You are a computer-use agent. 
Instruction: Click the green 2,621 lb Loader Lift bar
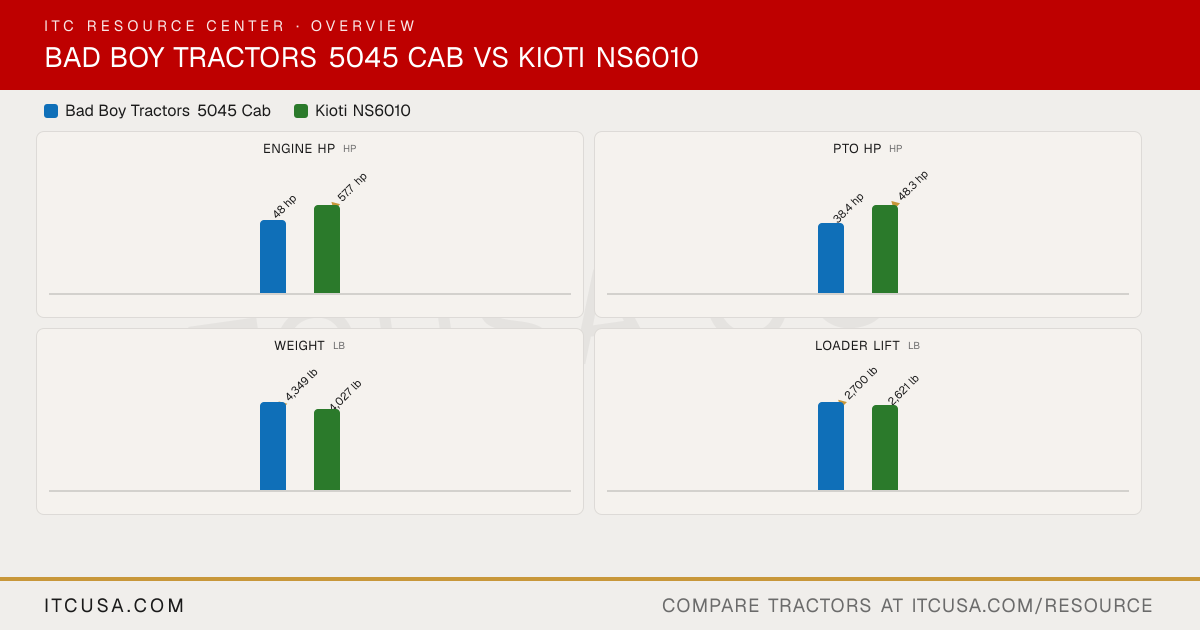885,448
